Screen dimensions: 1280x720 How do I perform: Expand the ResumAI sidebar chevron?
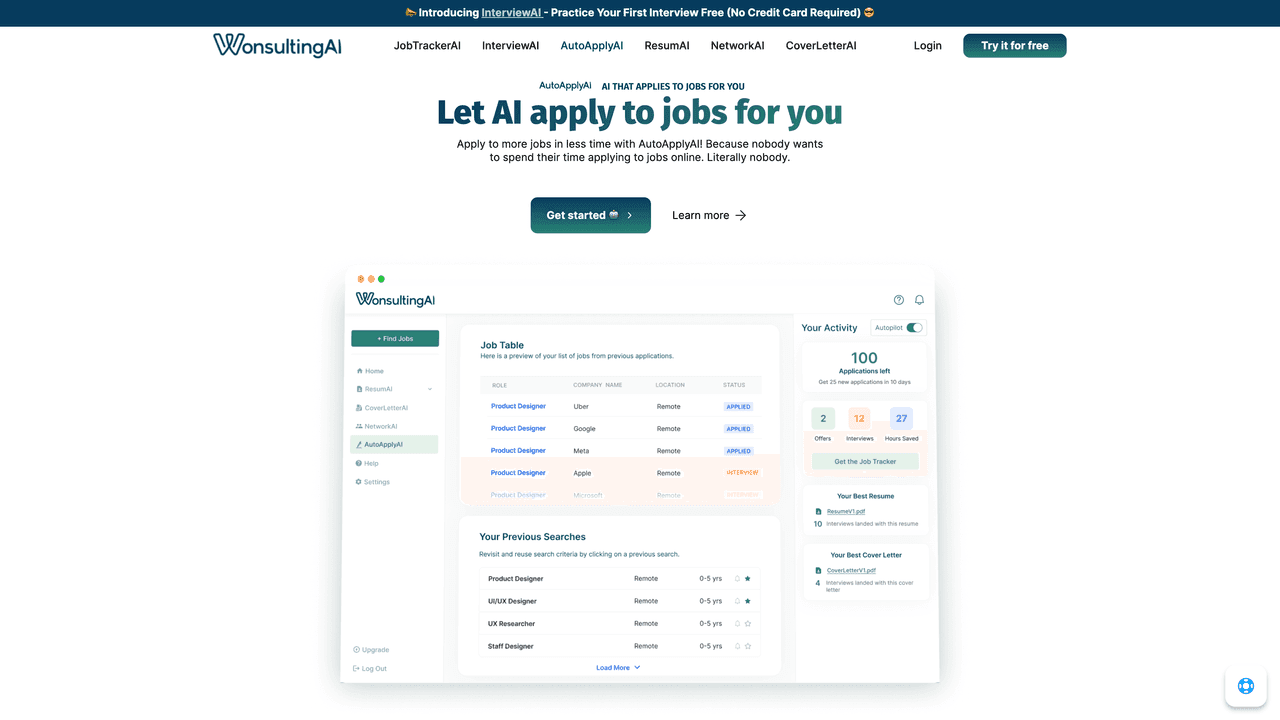[x=430, y=389]
